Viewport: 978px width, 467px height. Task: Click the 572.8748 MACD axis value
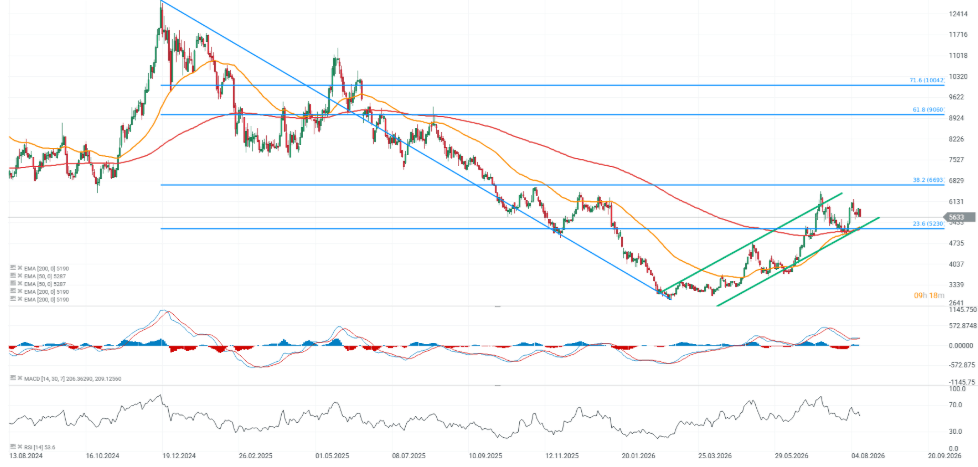click(x=961, y=325)
